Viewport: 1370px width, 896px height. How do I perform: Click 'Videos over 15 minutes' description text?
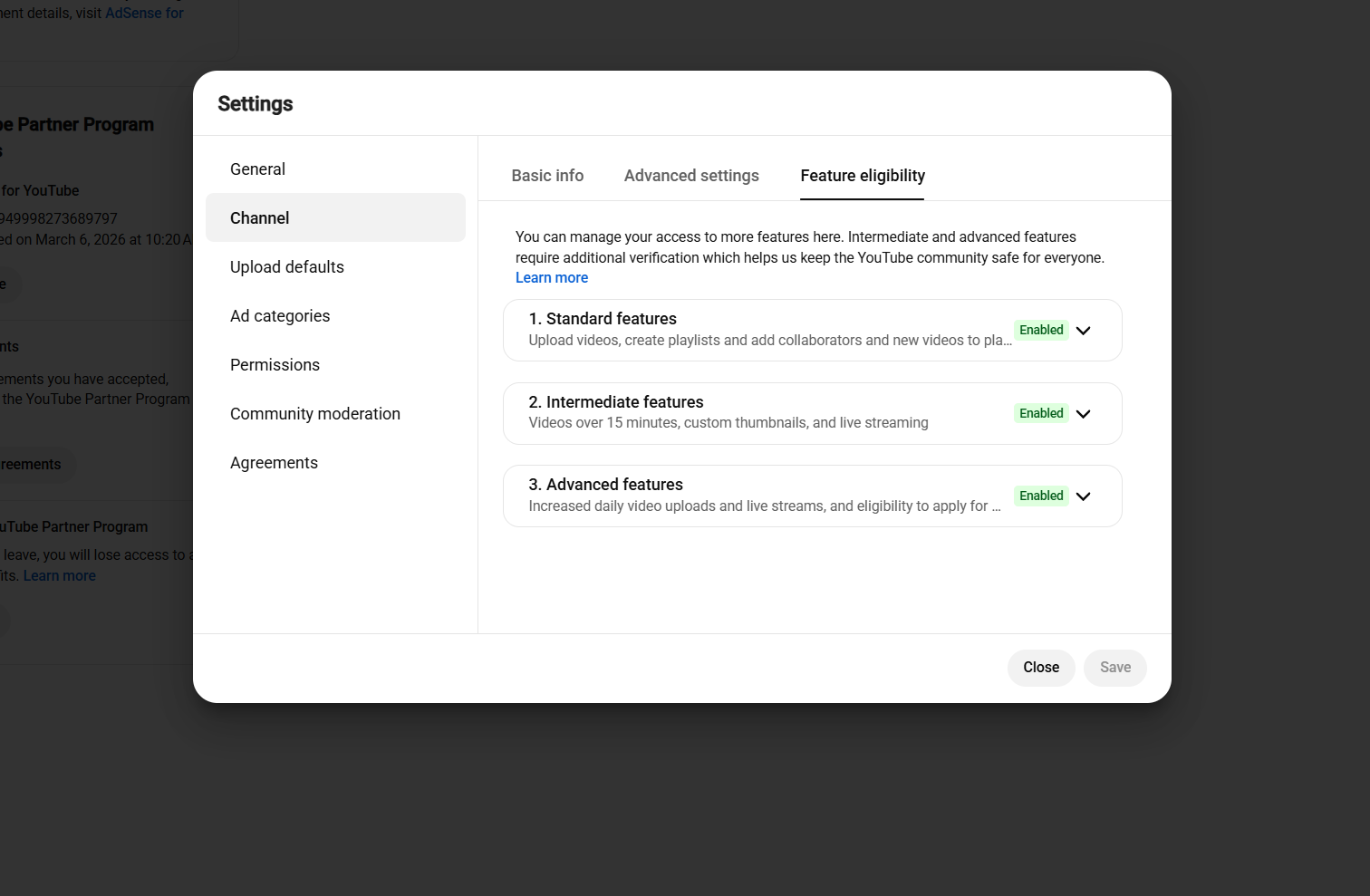pyautogui.click(x=728, y=423)
